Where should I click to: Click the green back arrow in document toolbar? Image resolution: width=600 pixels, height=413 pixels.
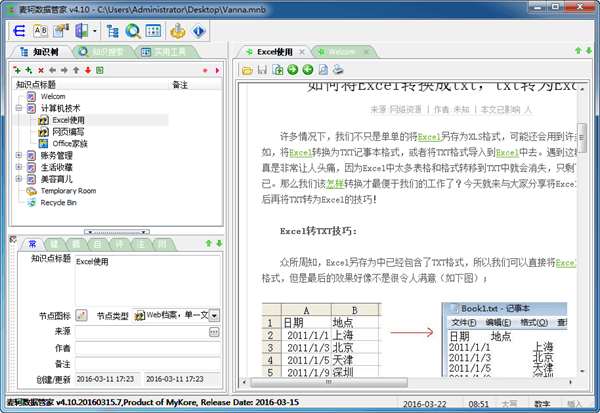(308, 69)
